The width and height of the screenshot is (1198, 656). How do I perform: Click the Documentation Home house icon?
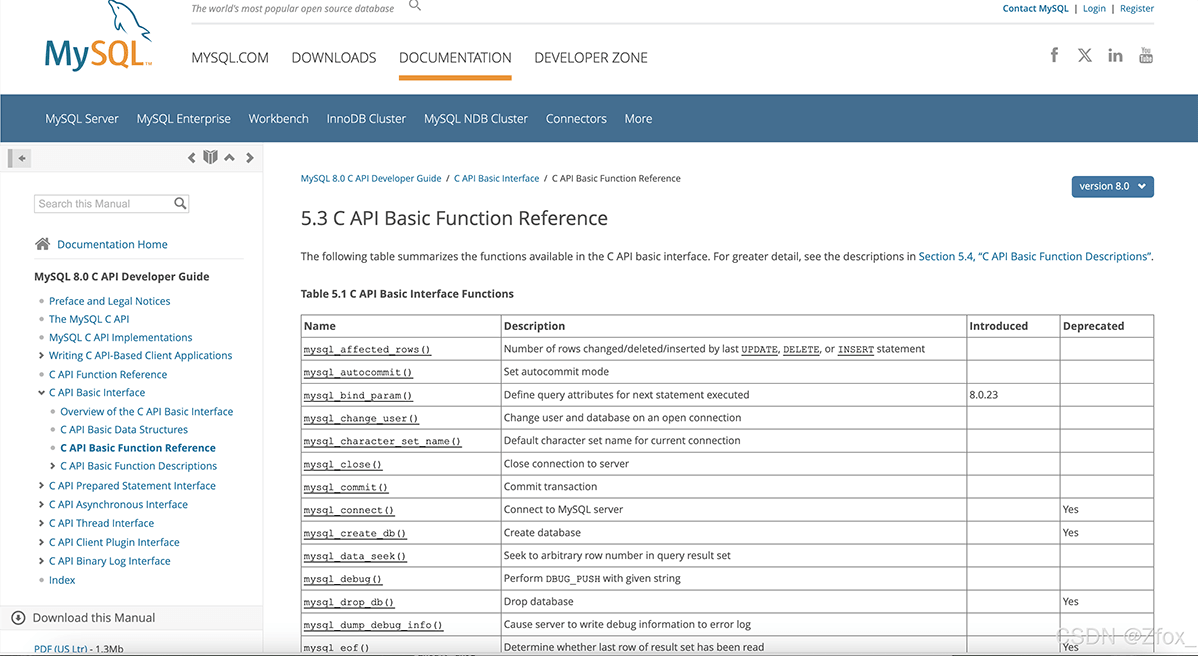(42, 244)
